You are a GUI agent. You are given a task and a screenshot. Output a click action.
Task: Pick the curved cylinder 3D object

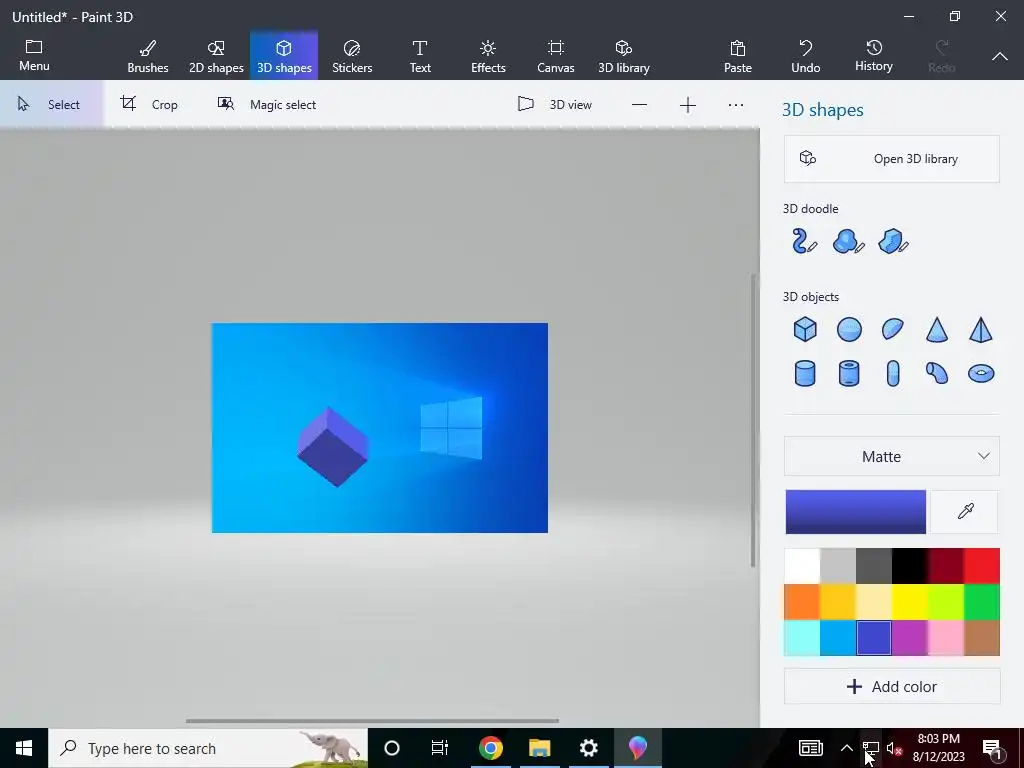point(937,374)
